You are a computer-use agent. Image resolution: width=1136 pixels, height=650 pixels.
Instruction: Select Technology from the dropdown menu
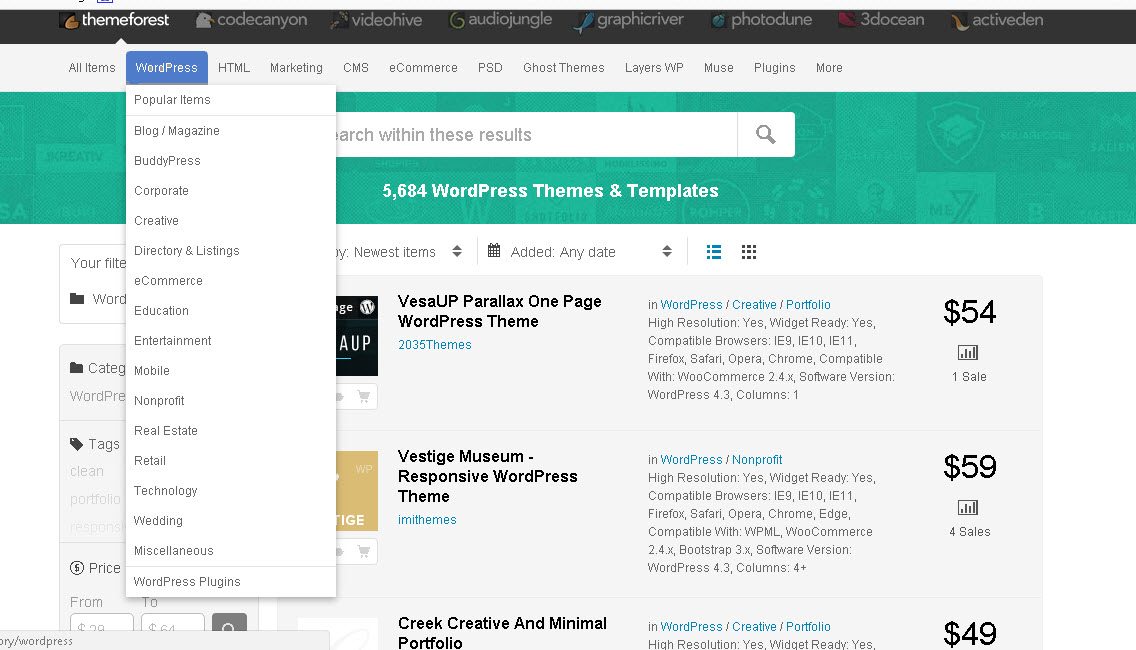click(231, 491)
